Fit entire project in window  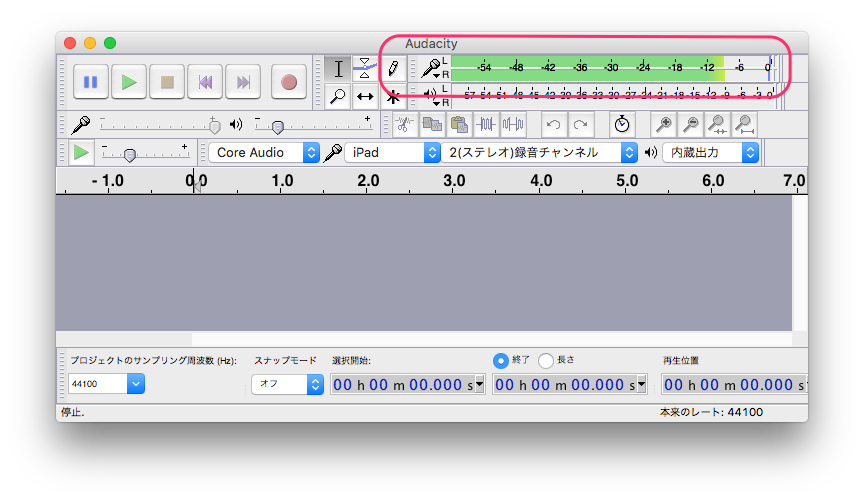[744, 125]
